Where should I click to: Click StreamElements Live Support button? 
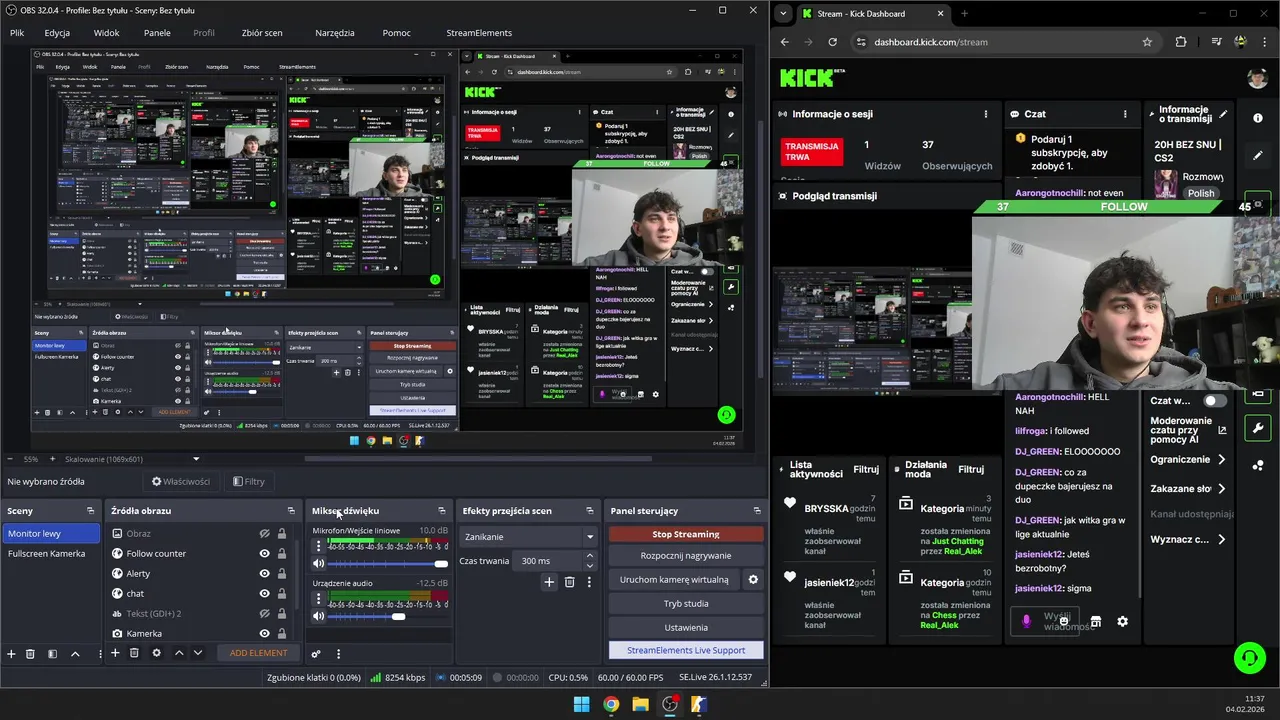[686, 650]
